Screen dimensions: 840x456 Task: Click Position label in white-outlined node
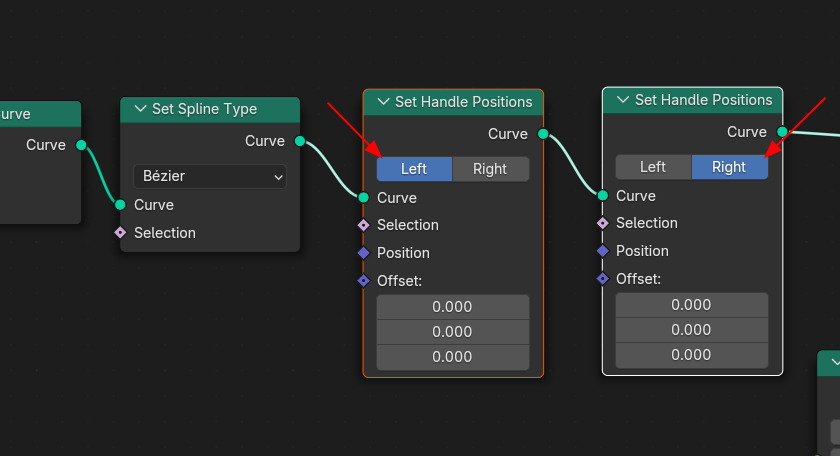point(642,251)
